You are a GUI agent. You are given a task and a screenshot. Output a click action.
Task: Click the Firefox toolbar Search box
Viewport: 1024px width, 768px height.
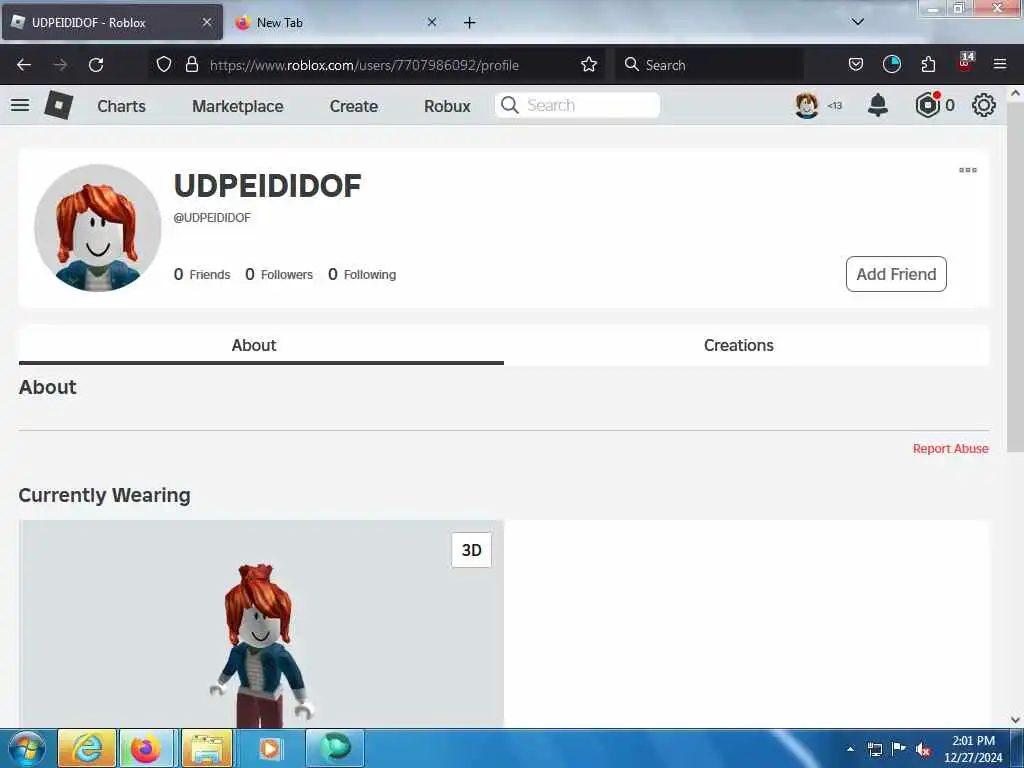(x=709, y=65)
